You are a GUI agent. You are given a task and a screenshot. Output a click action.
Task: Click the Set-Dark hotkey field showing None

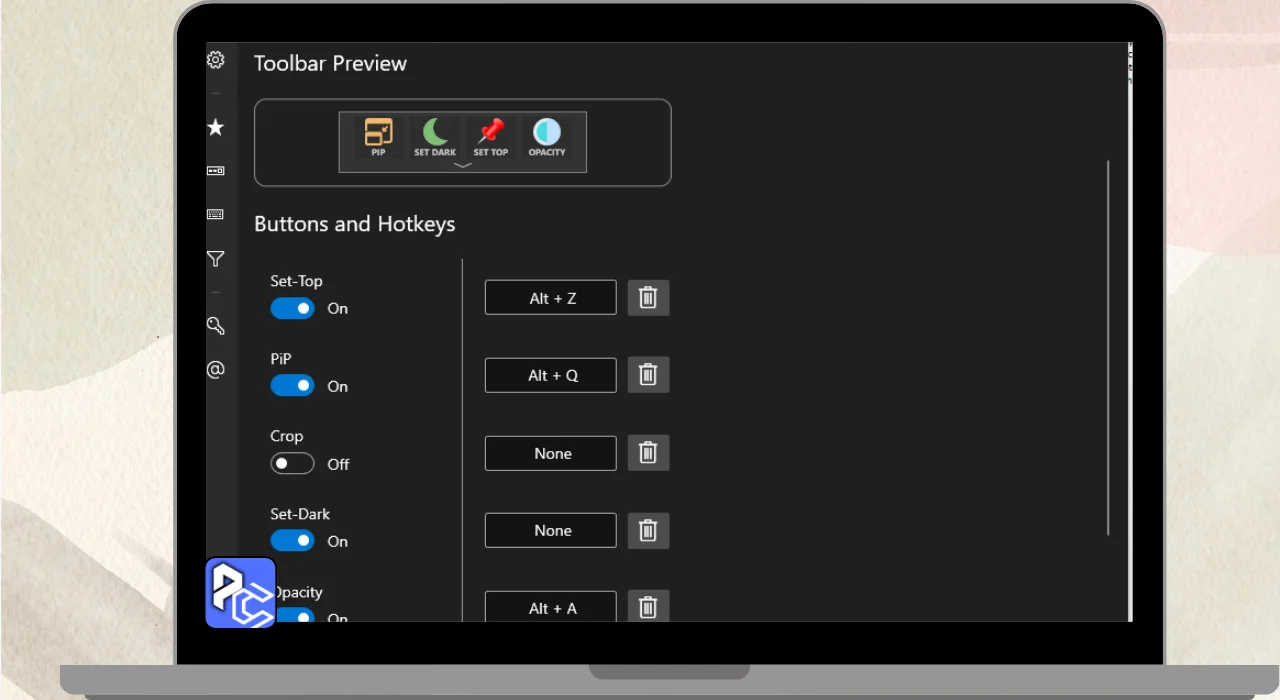click(x=551, y=531)
